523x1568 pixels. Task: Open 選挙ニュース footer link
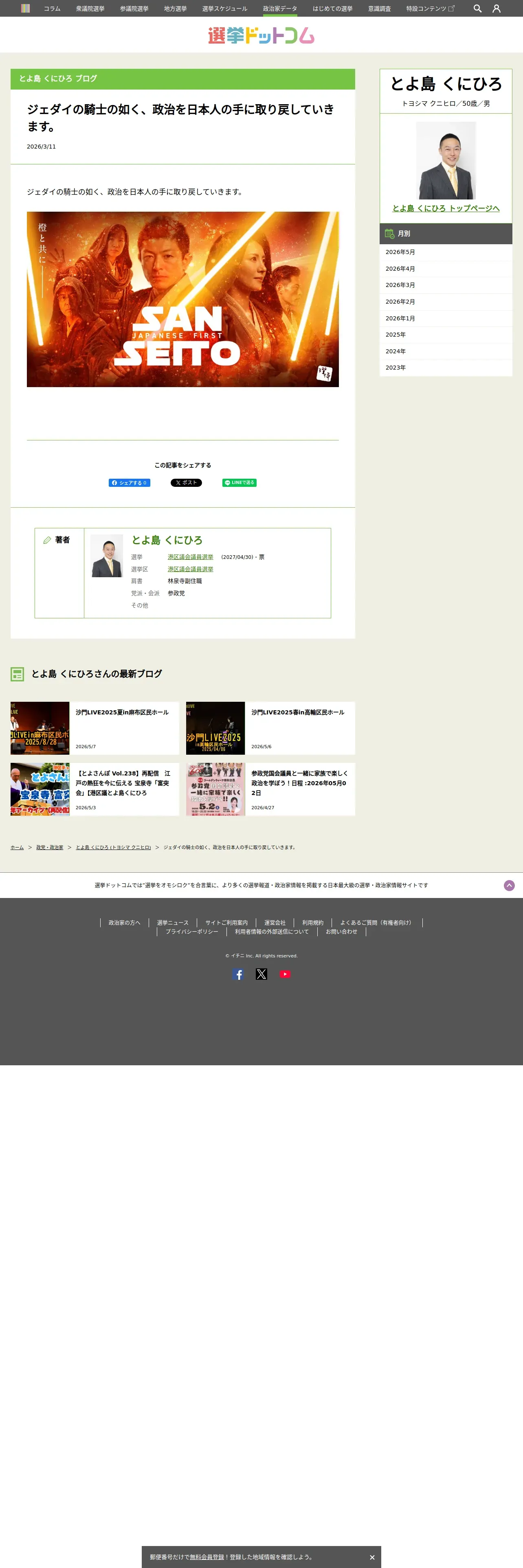pos(173,923)
